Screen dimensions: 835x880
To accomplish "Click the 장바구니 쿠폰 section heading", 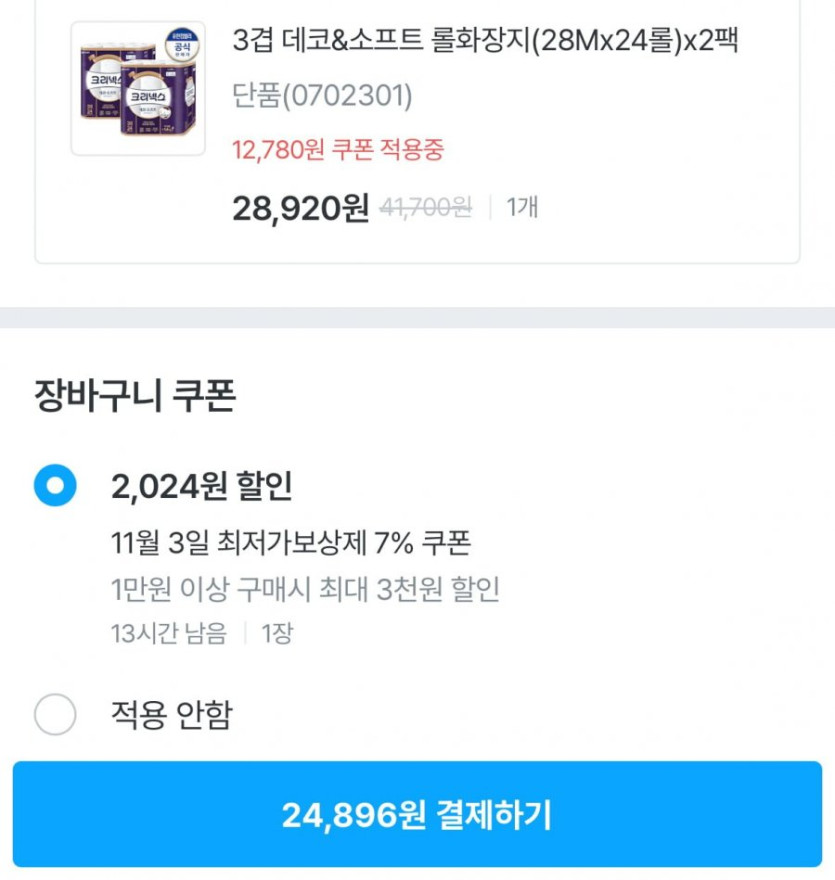I will pyautogui.click(x=135, y=396).
